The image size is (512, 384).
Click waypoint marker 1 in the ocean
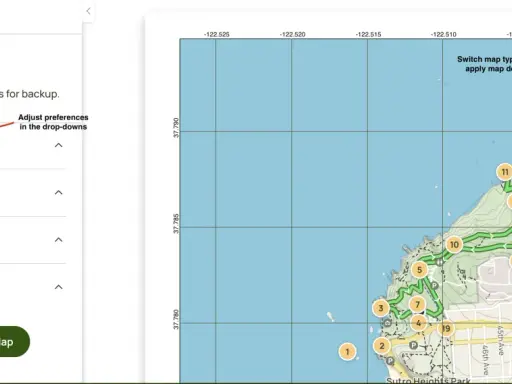(347, 352)
